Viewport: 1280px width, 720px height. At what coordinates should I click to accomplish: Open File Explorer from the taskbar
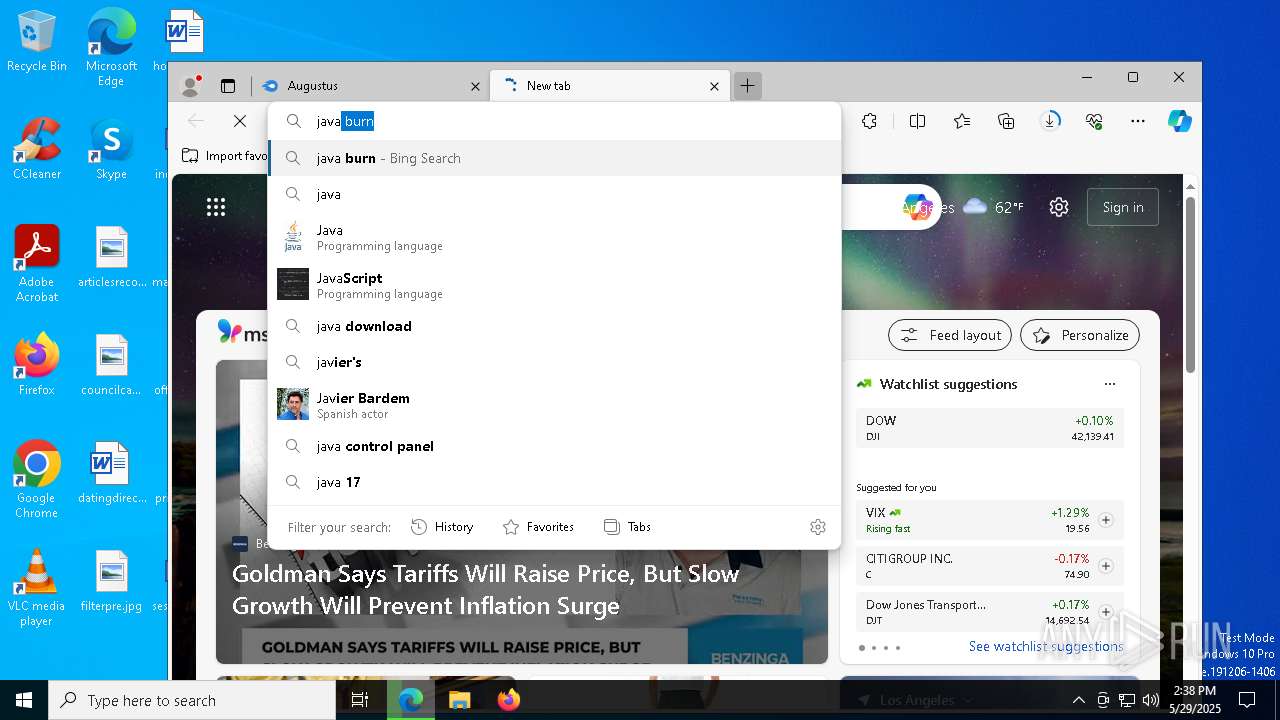(x=459, y=700)
